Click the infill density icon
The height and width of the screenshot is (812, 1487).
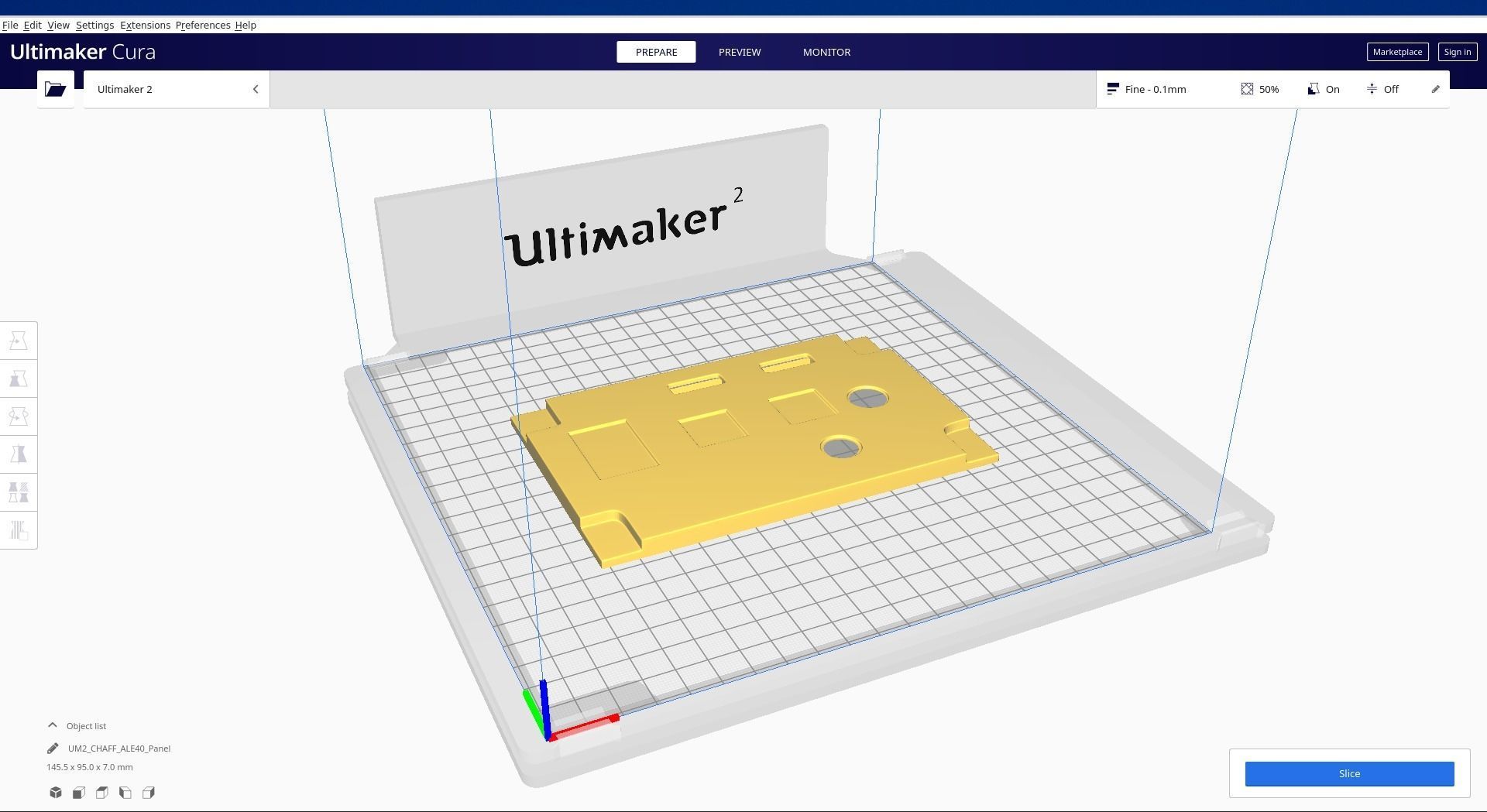pyautogui.click(x=1247, y=89)
